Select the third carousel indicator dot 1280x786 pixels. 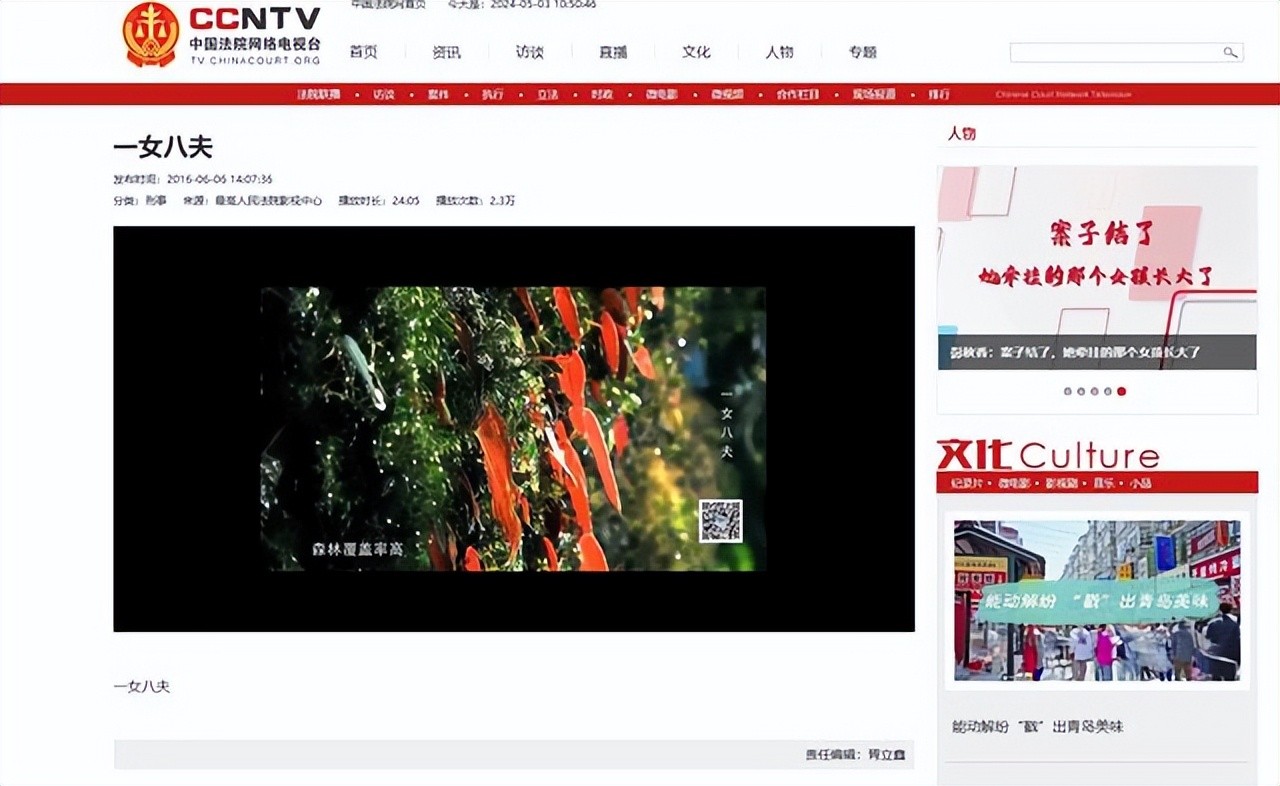point(1095,391)
